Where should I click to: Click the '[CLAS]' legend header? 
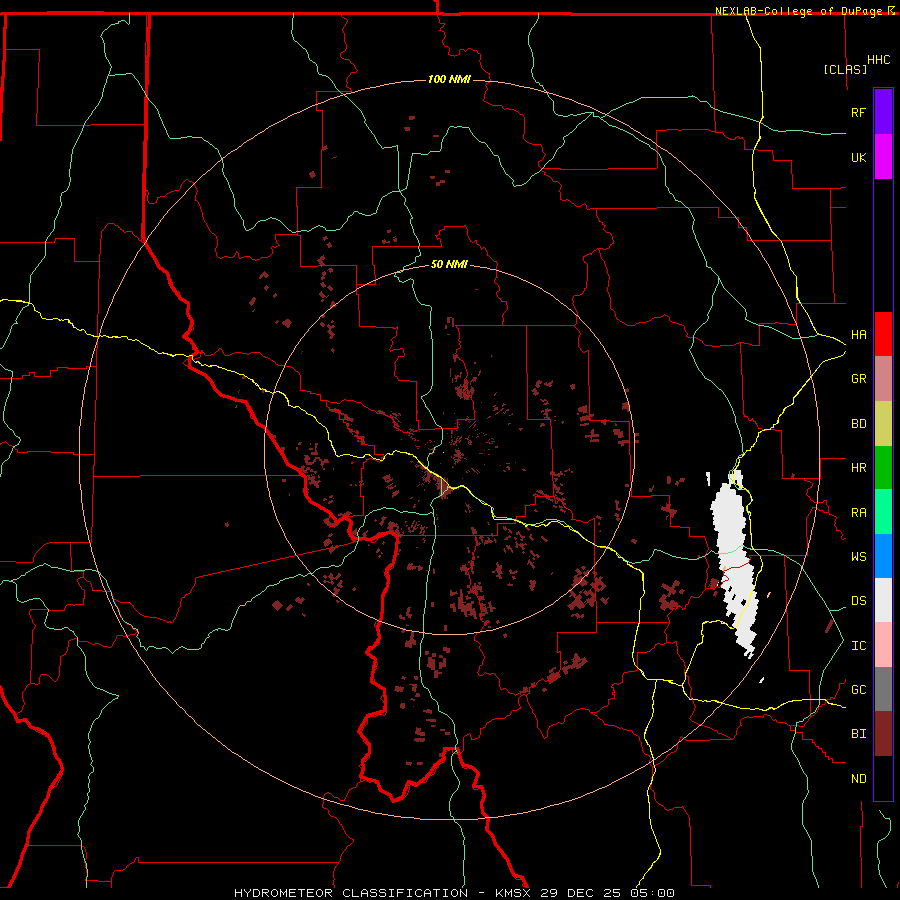pos(845,69)
